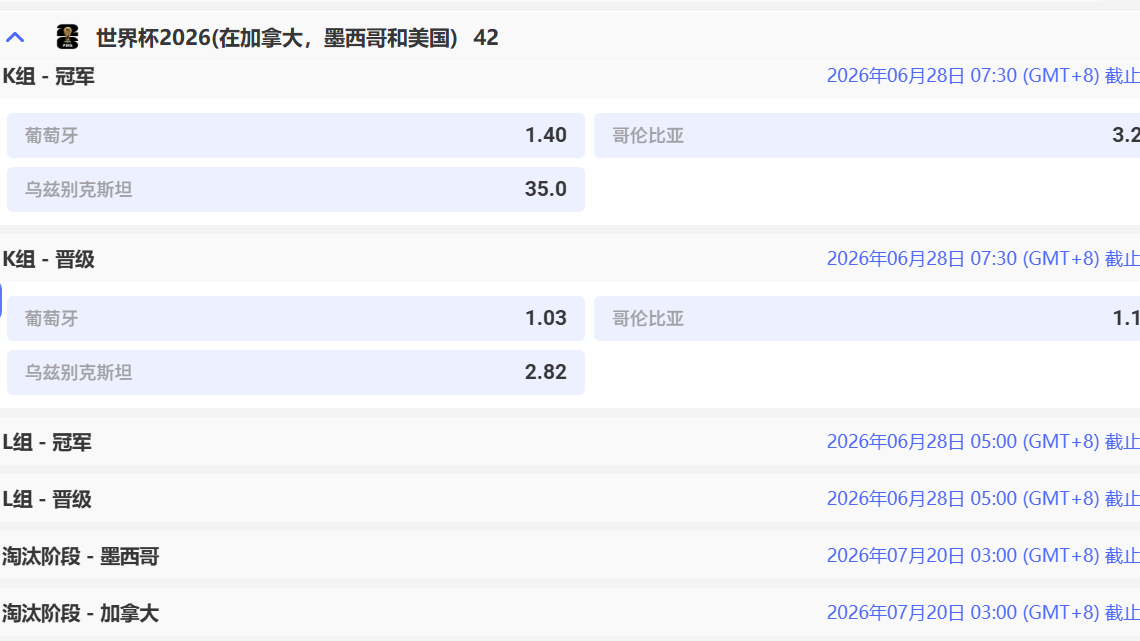Collapse the K组 - 冠军 market
Image resolution: width=1140 pixels, height=641 pixels.
[x=49, y=76]
